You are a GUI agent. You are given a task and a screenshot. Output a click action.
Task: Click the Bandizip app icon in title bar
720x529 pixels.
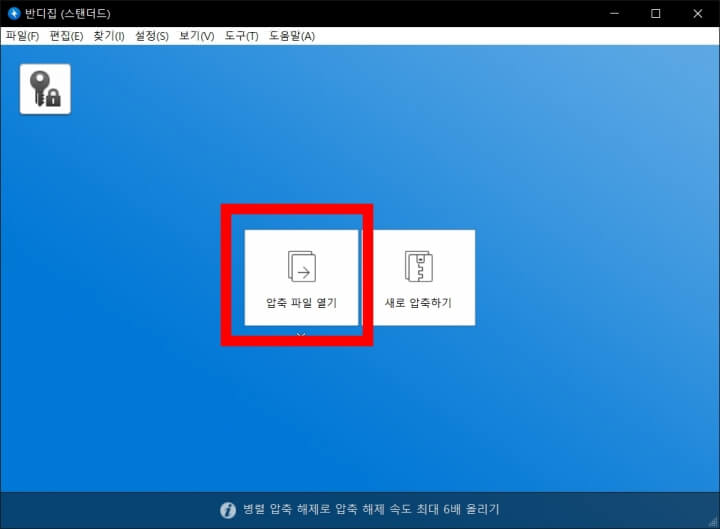tap(14, 13)
